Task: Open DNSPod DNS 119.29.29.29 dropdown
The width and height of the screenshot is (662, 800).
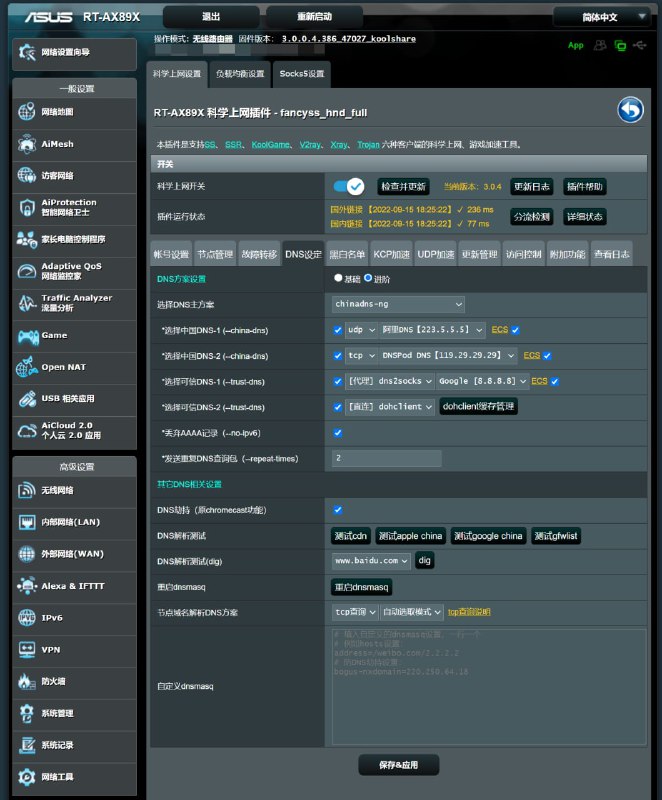Action: (448, 355)
